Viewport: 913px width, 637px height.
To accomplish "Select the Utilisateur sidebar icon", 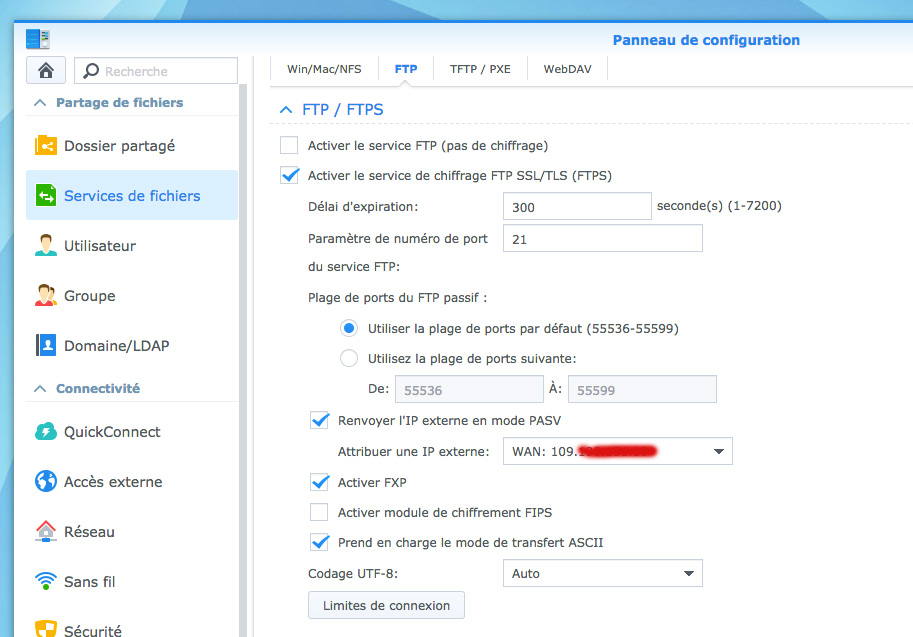I will point(46,246).
